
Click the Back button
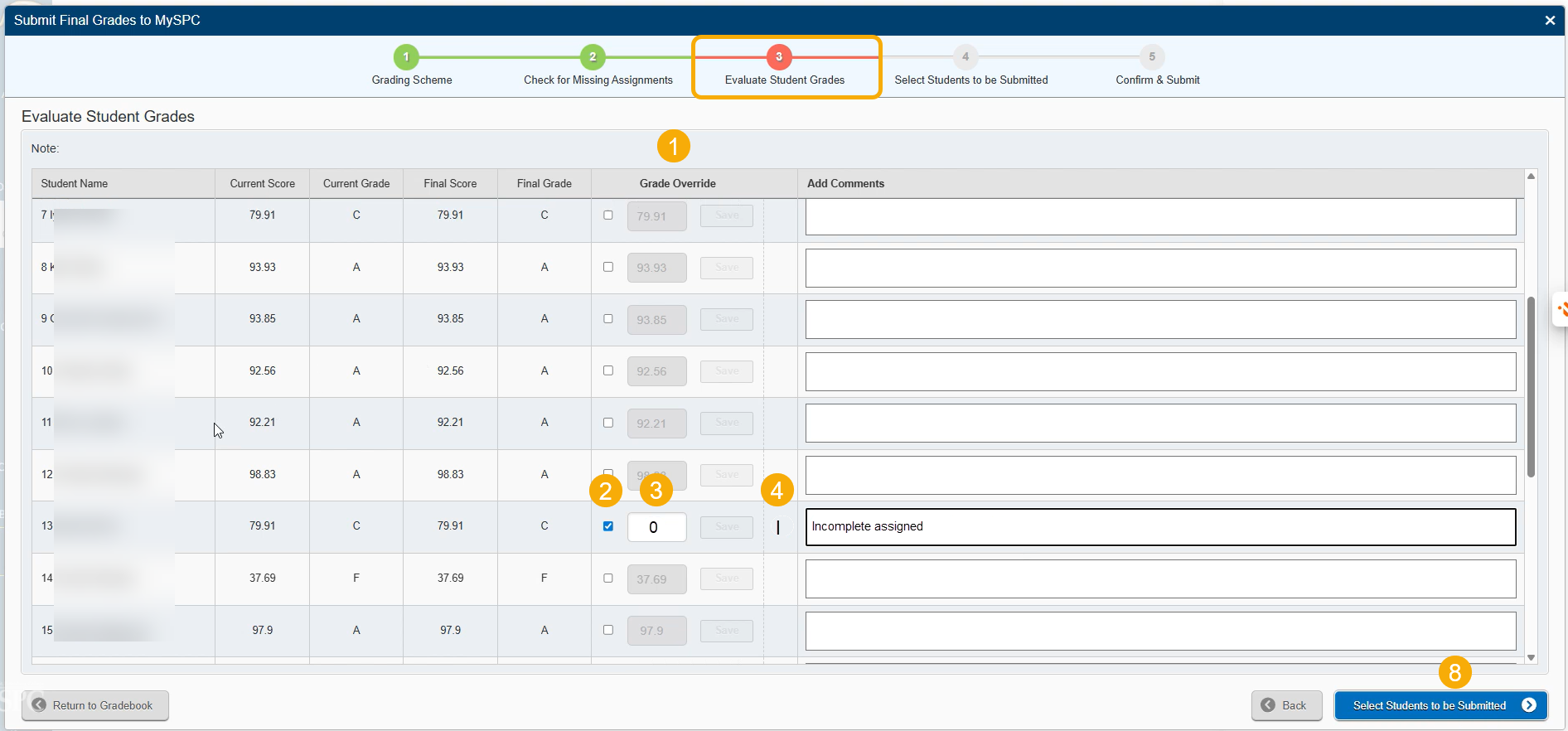(x=1286, y=705)
